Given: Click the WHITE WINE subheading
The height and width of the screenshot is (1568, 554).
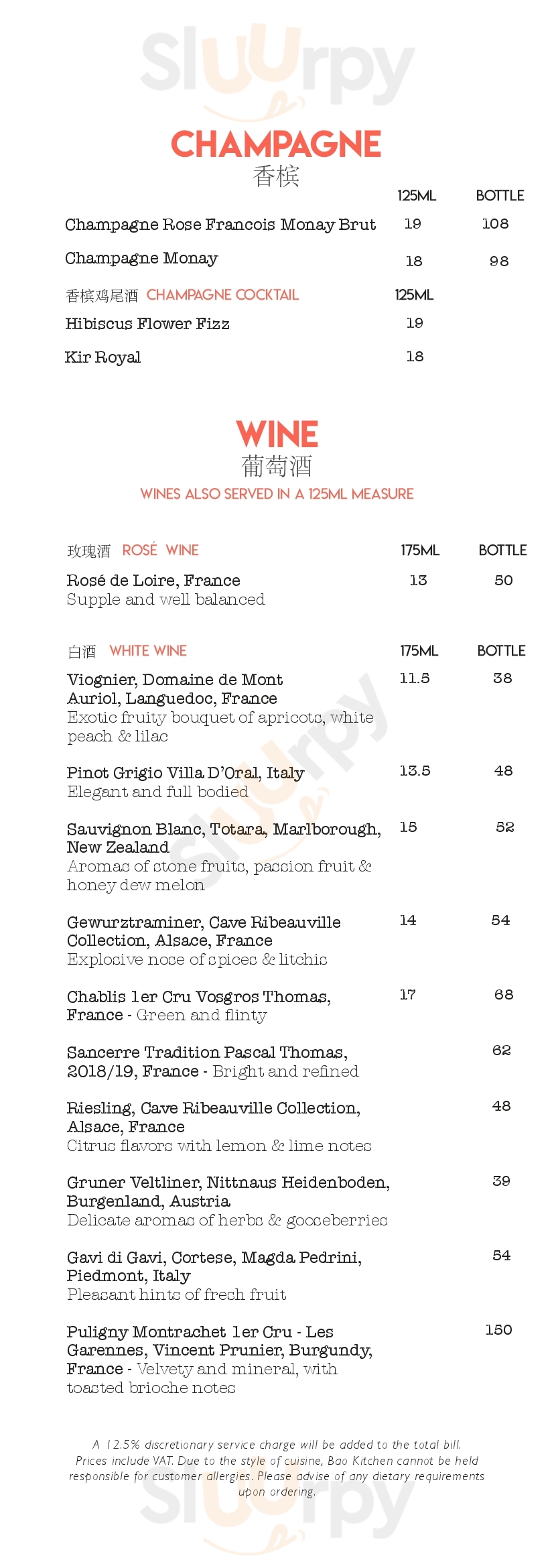Looking at the screenshot, I should tap(148, 651).
